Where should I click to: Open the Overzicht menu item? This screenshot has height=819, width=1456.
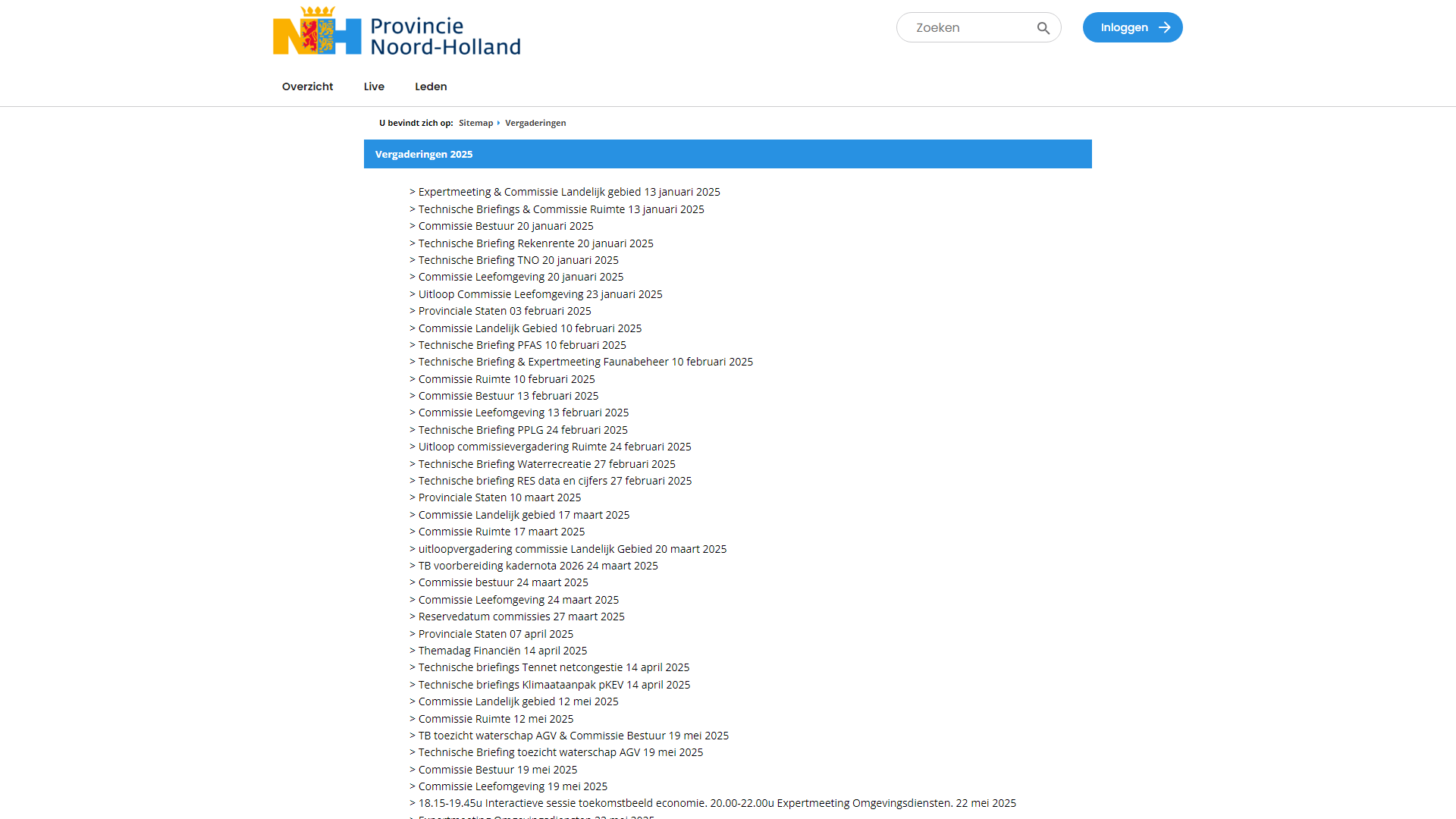307,86
